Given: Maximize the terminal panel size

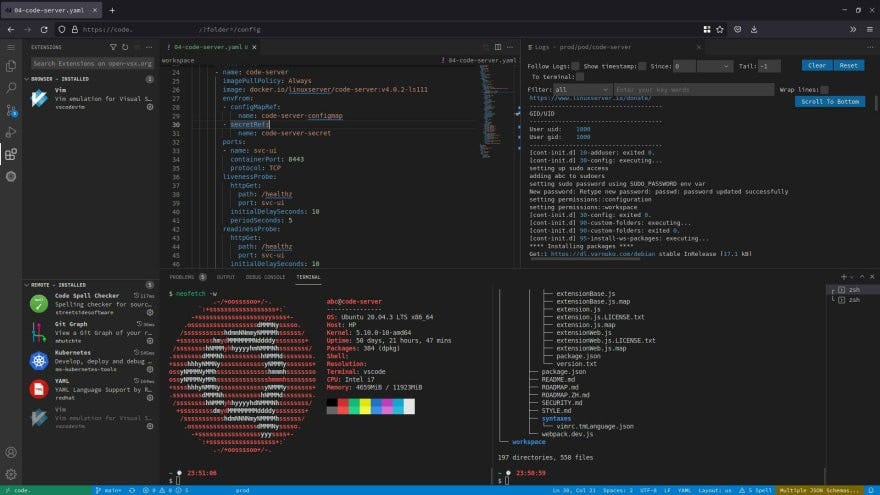Looking at the screenshot, I should (862, 277).
